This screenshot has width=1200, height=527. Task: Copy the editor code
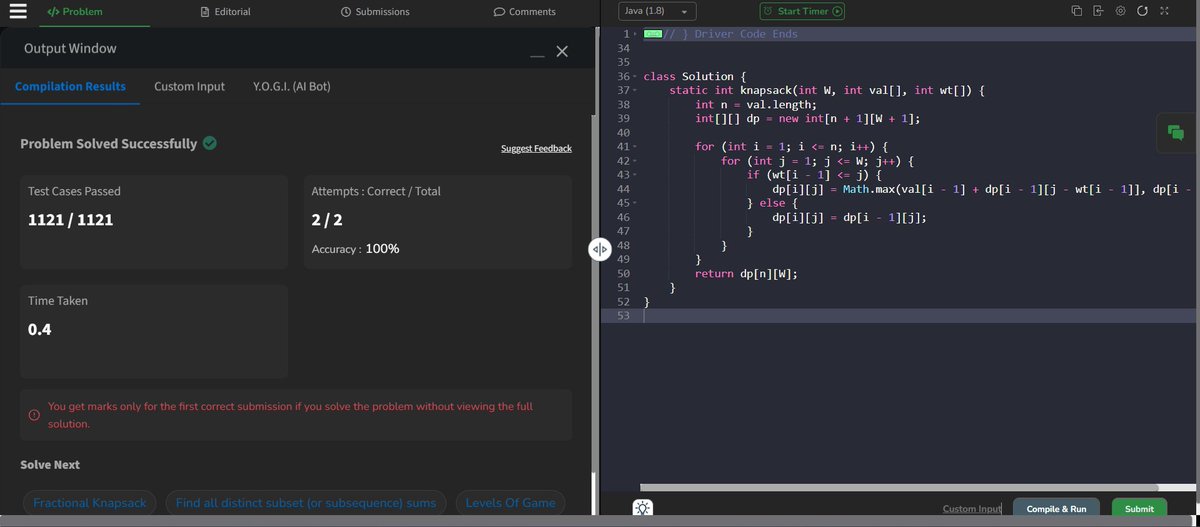coord(1076,11)
